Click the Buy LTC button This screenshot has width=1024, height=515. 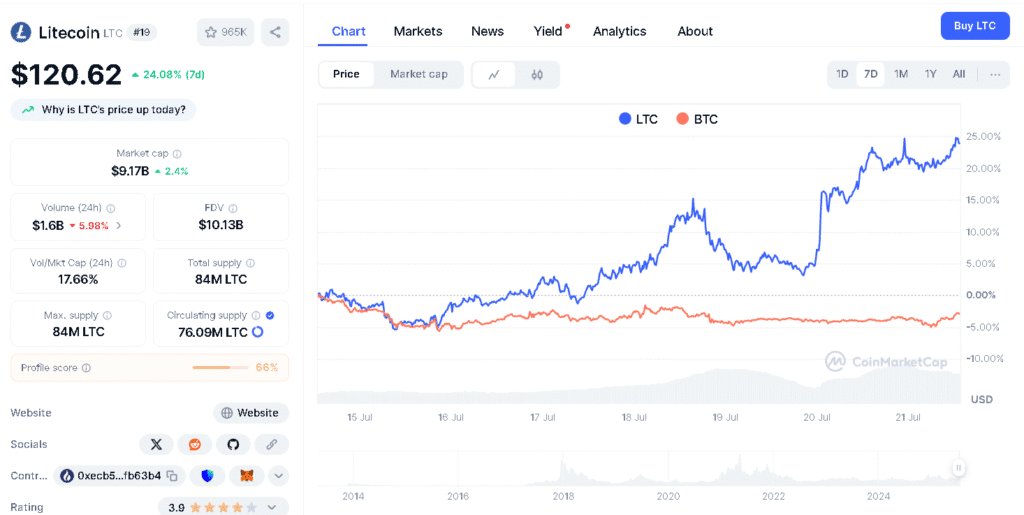[x=975, y=26]
